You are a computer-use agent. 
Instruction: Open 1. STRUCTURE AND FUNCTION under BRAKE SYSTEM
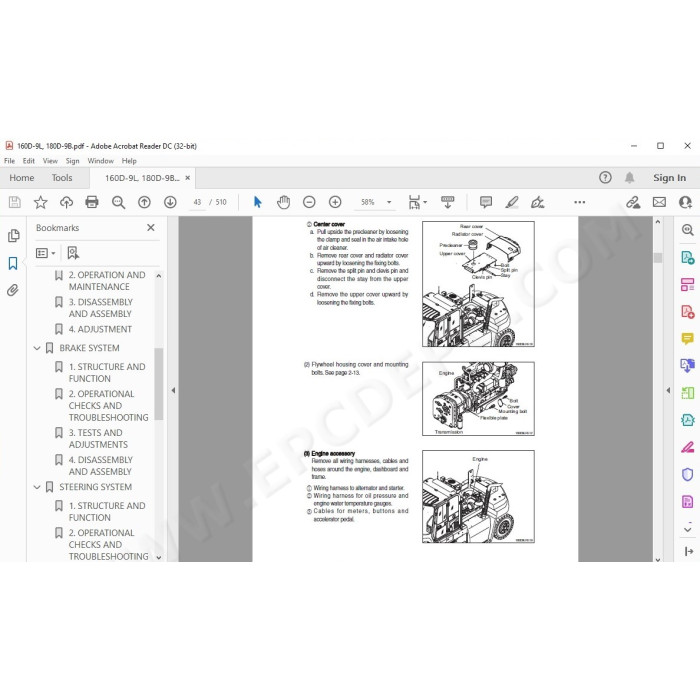click(x=107, y=373)
